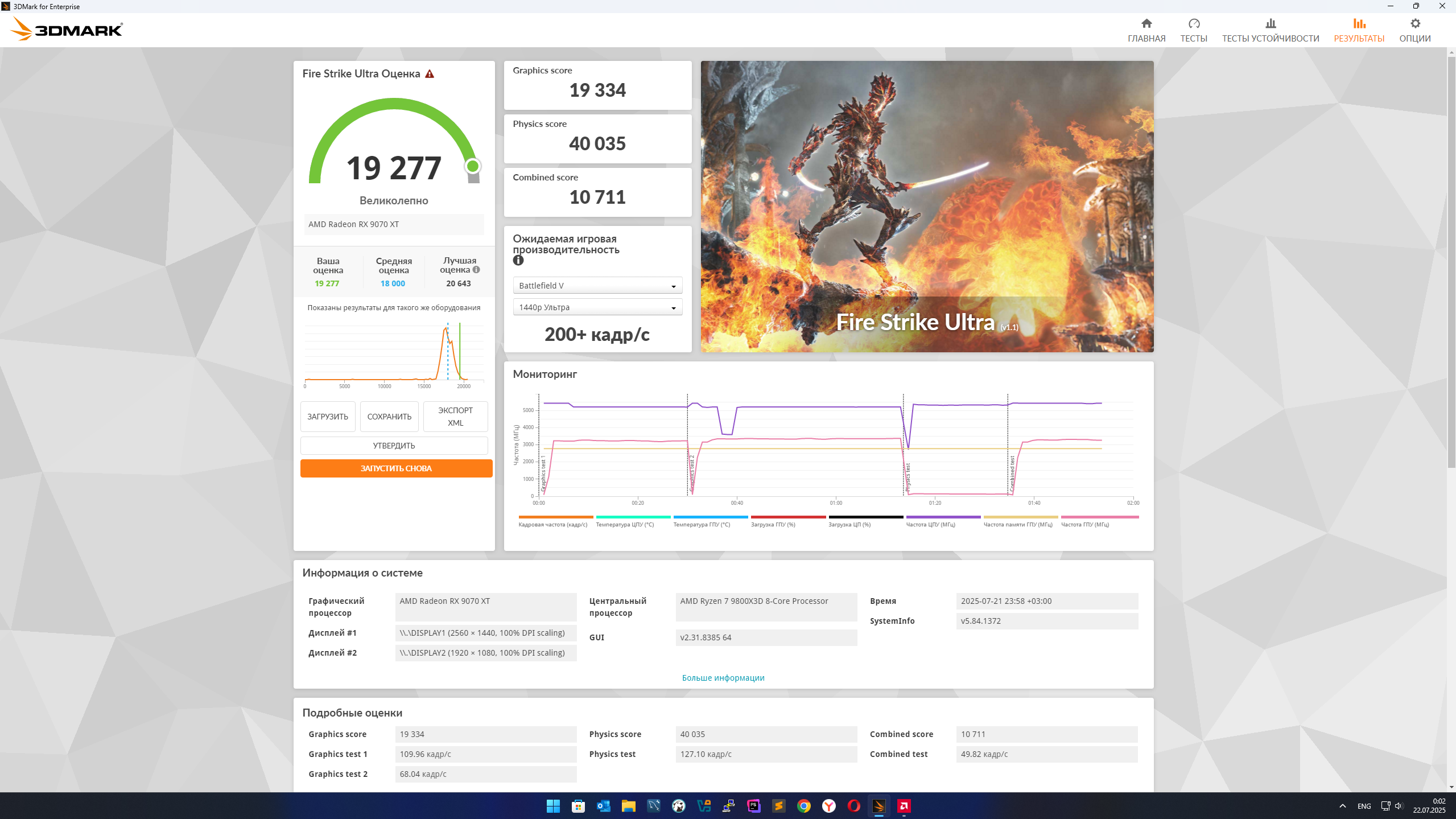Viewport: 1456px width, 819px height.
Task: Click info icon under Ожидаемая игровая производительность
Action: 518,260
